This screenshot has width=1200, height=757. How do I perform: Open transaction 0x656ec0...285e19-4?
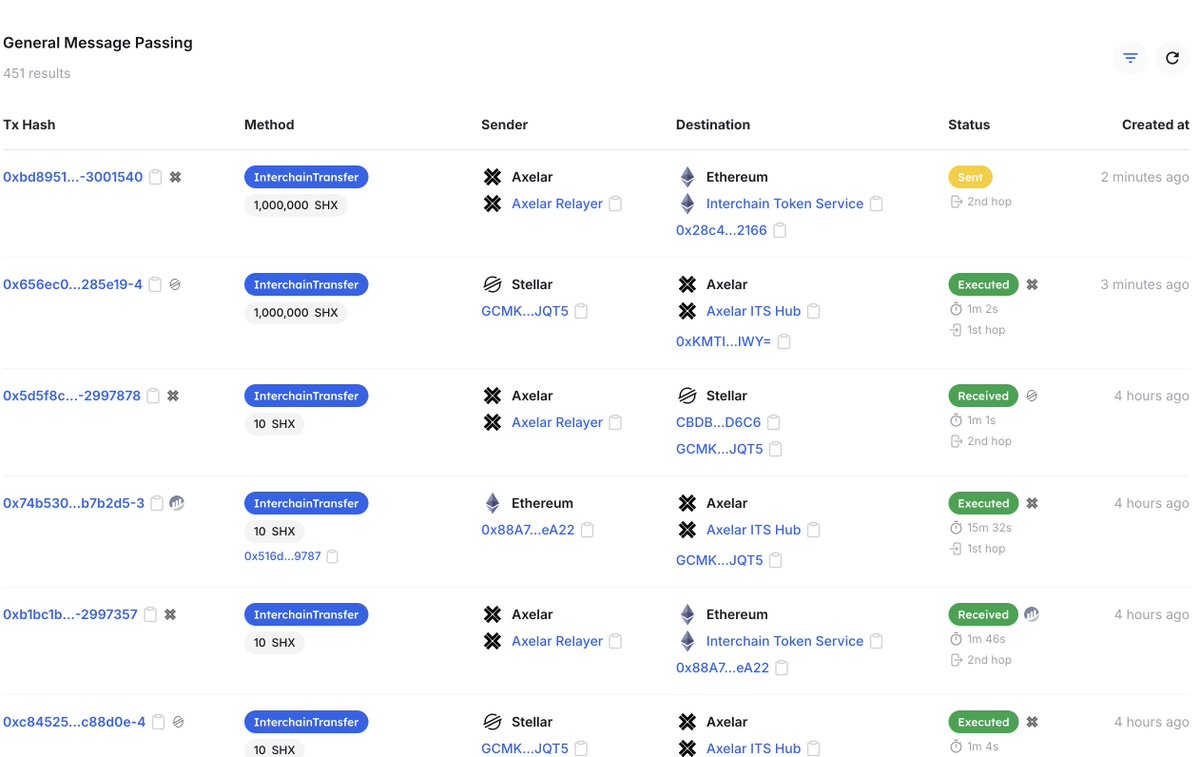73,285
